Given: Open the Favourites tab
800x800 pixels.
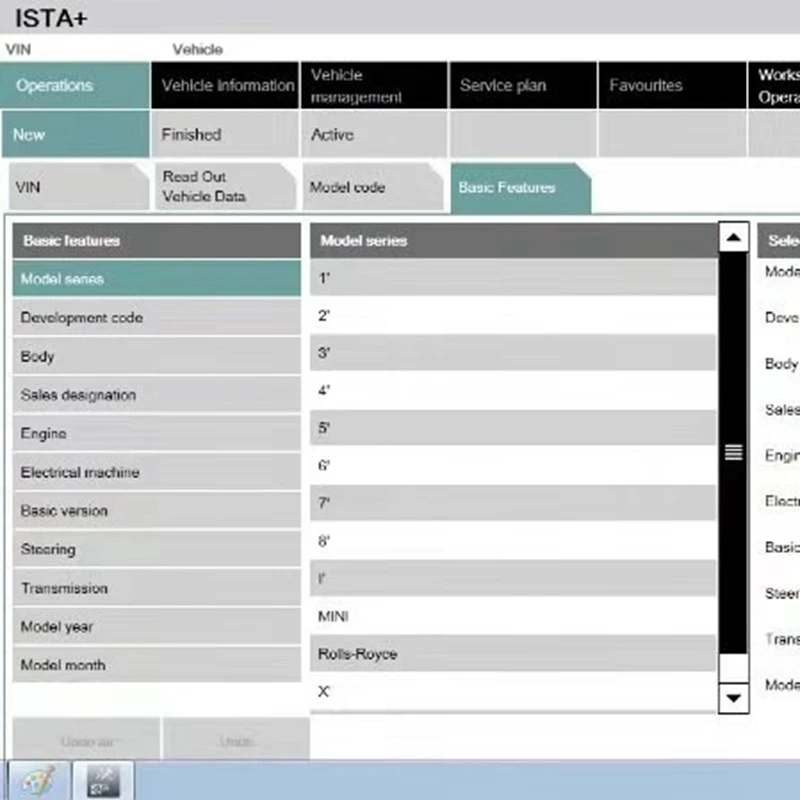Looking at the screenshot, I should click(672, 85).
